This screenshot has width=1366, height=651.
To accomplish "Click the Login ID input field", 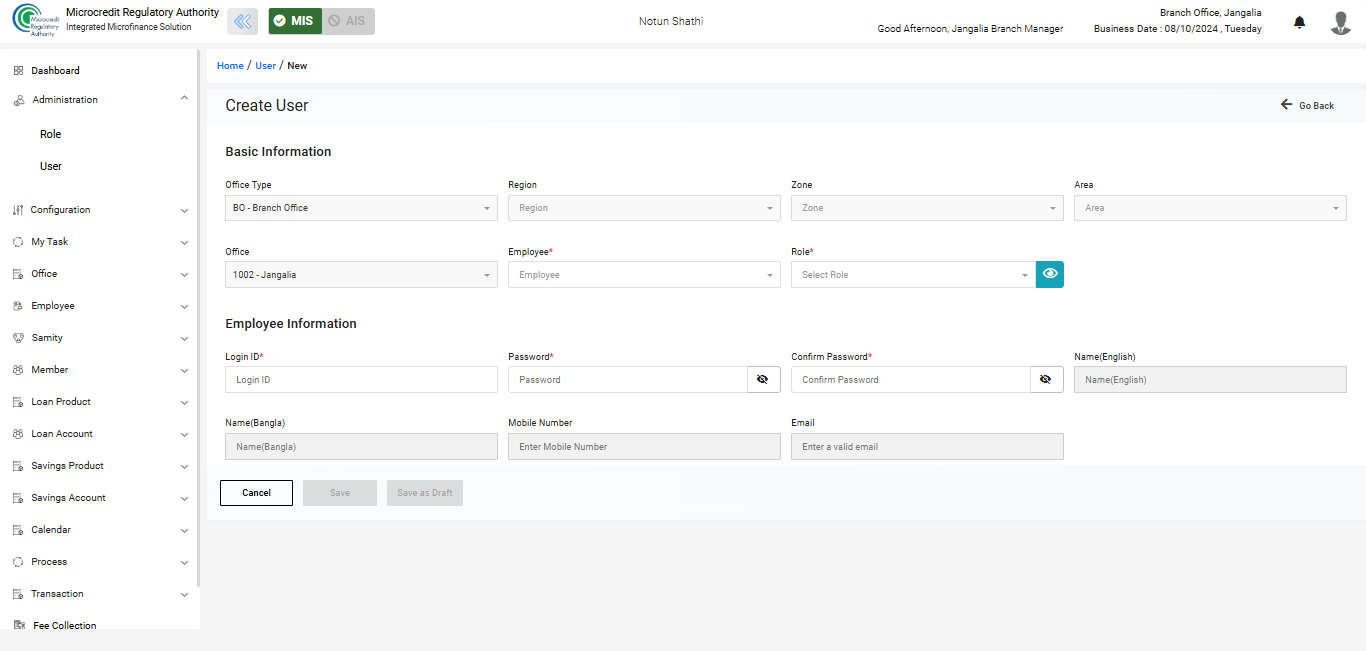I will [361, 380].
